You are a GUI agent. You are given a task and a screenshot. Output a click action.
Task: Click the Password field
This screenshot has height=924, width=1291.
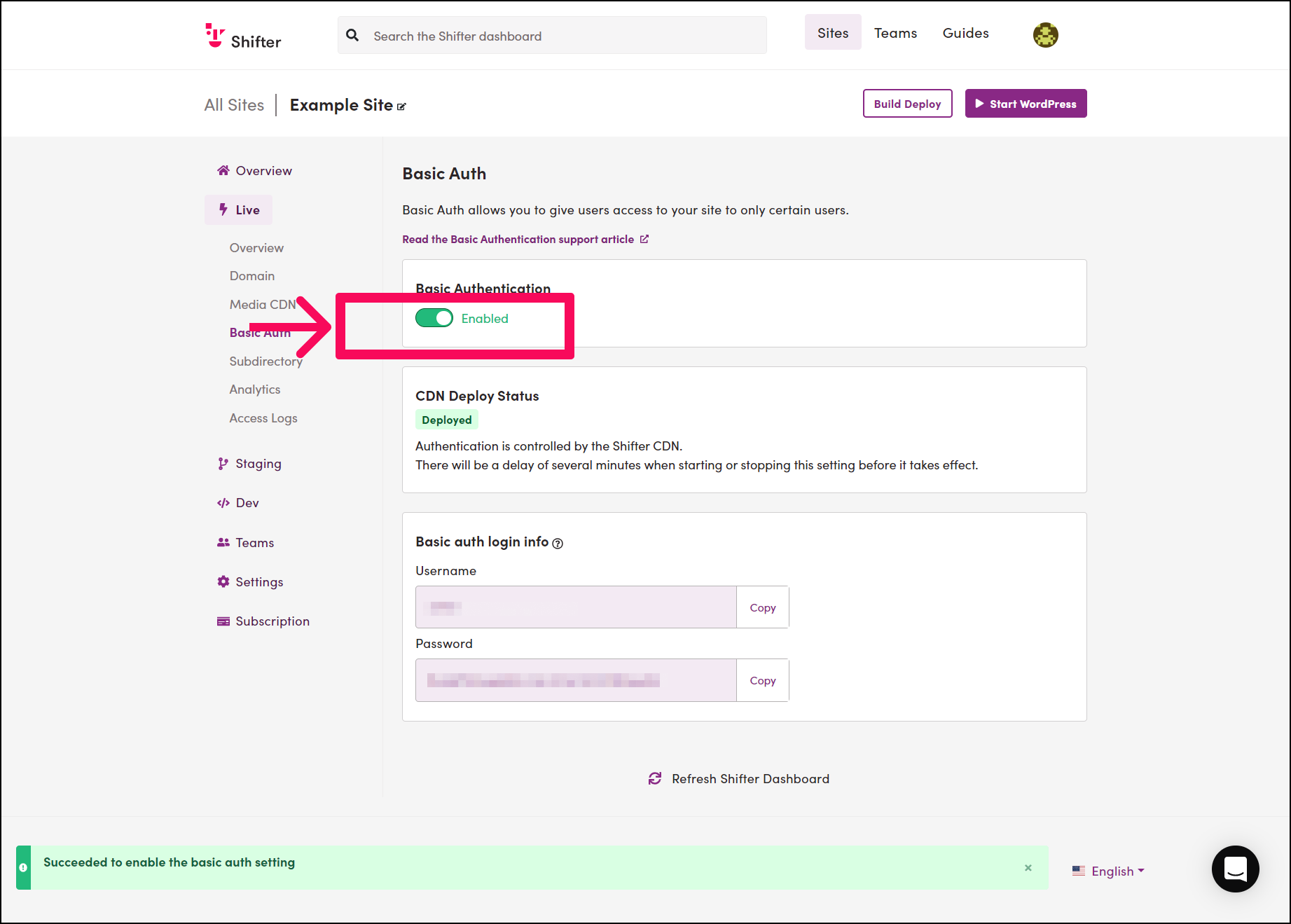[x=576, y=680]
